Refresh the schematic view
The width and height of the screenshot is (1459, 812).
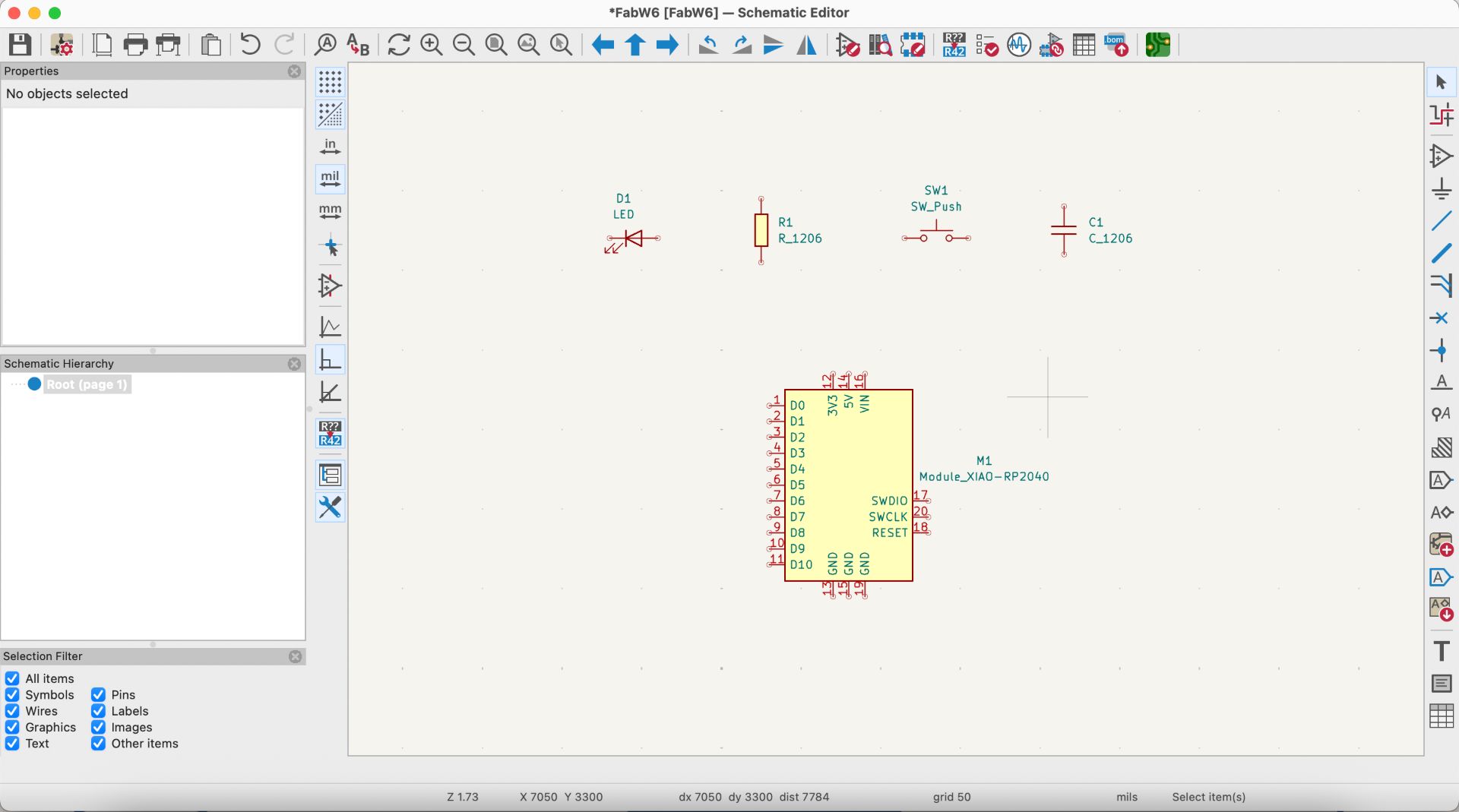pyautogui.click(x=399, y=45)
